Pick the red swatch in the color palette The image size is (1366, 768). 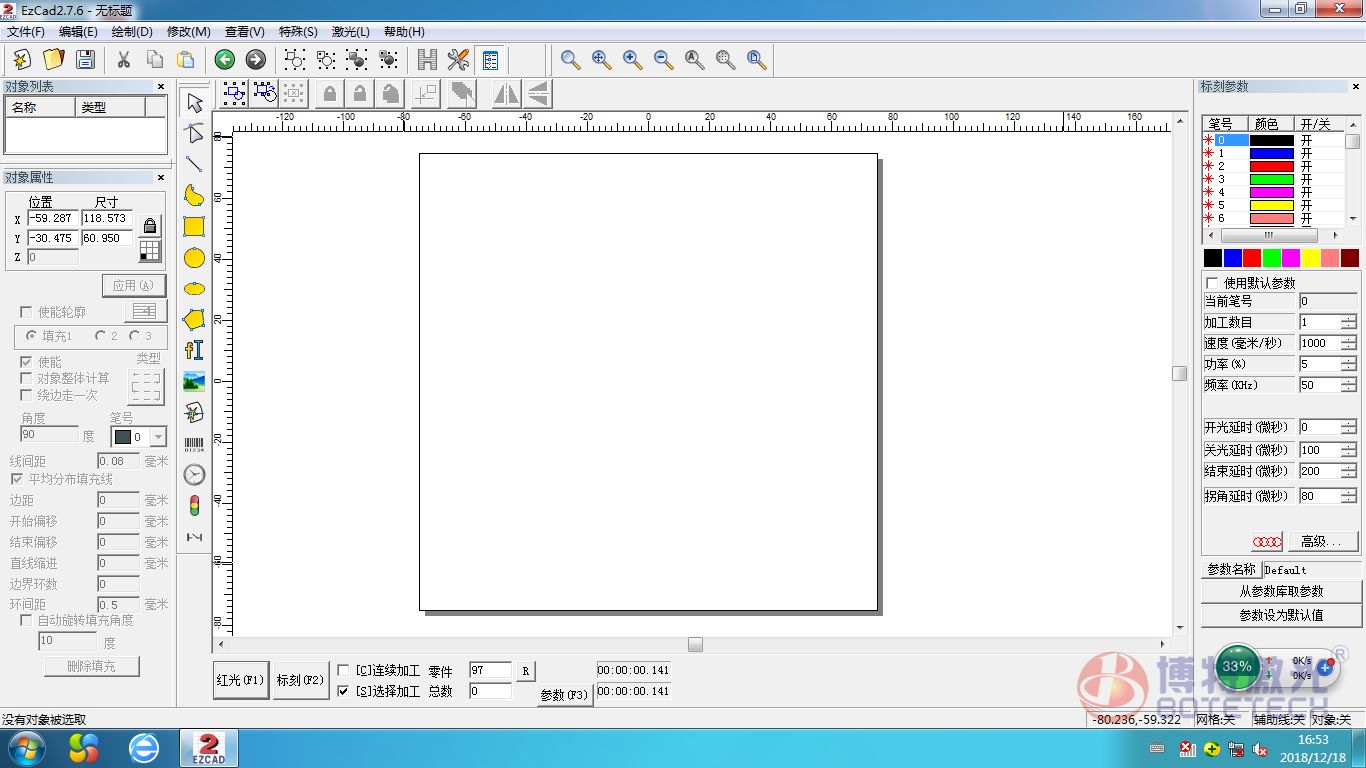pos(1252,258)
